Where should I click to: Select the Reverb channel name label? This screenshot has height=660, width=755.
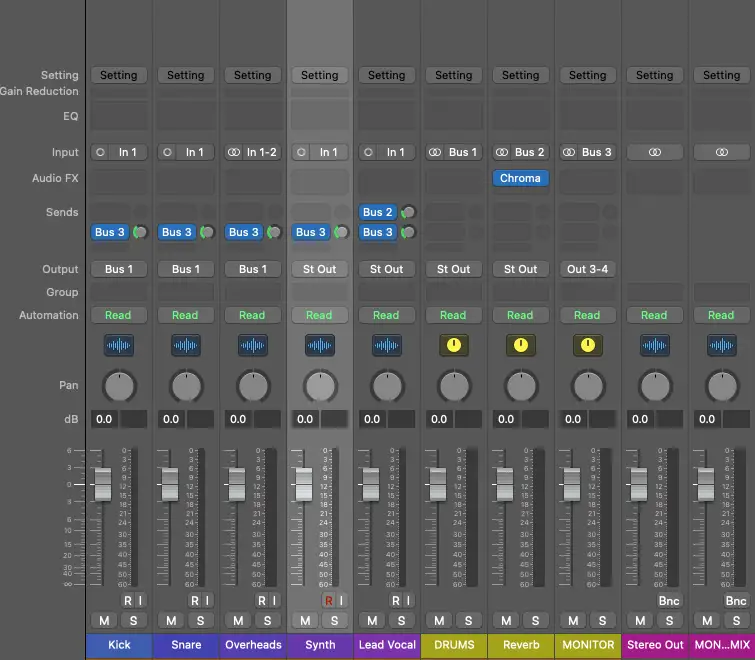520,645
